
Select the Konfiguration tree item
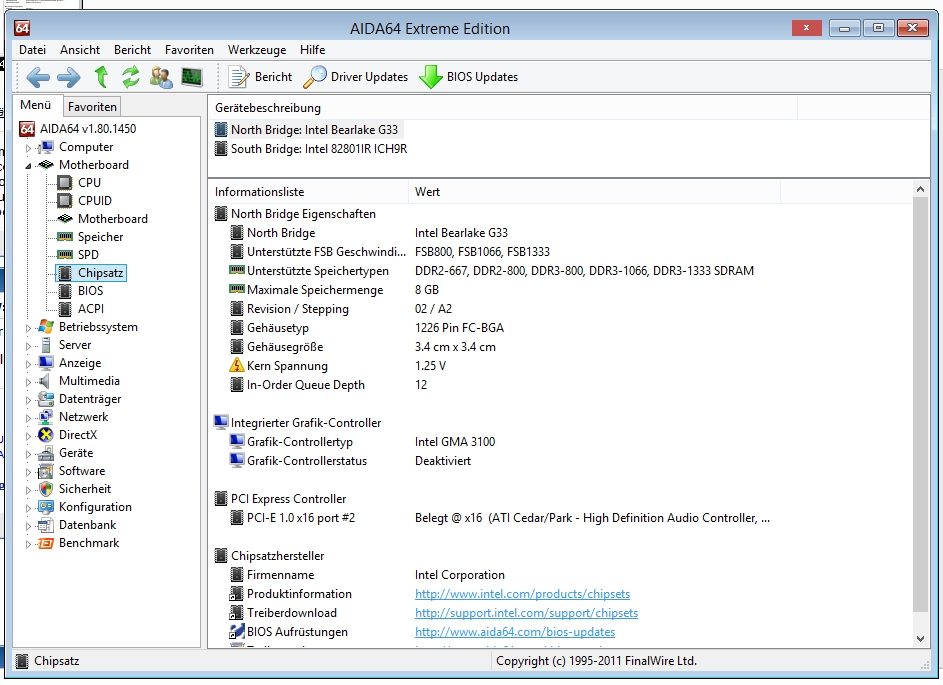(95, 508)
